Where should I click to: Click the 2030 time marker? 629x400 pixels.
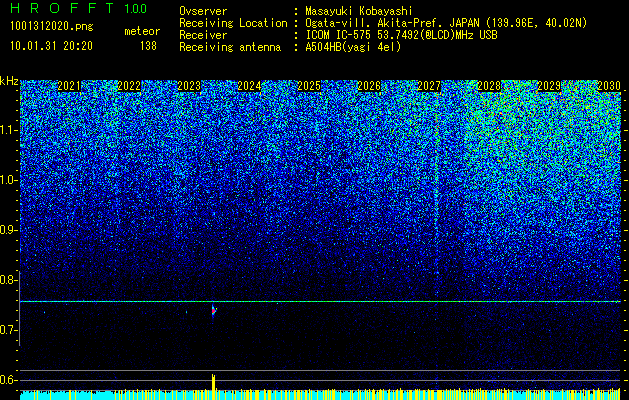tap(609, 86)
